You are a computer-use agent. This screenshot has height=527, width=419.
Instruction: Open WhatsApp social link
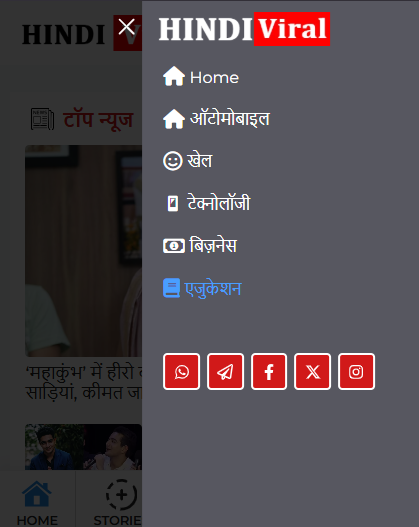click(181, 372)
